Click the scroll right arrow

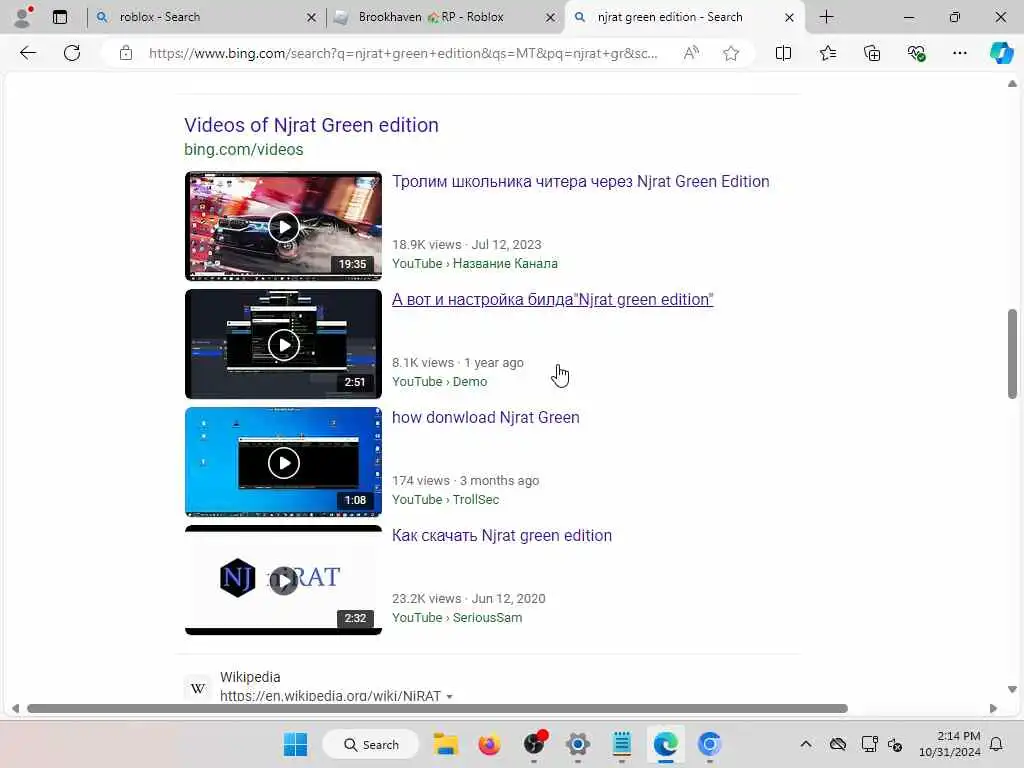[x=993, y=709]
